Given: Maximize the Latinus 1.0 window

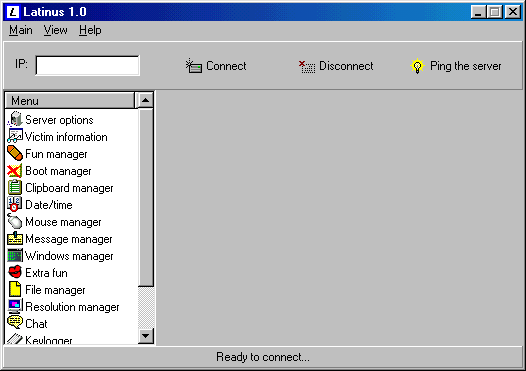Looking at the screenshot, I should (495, 12).
